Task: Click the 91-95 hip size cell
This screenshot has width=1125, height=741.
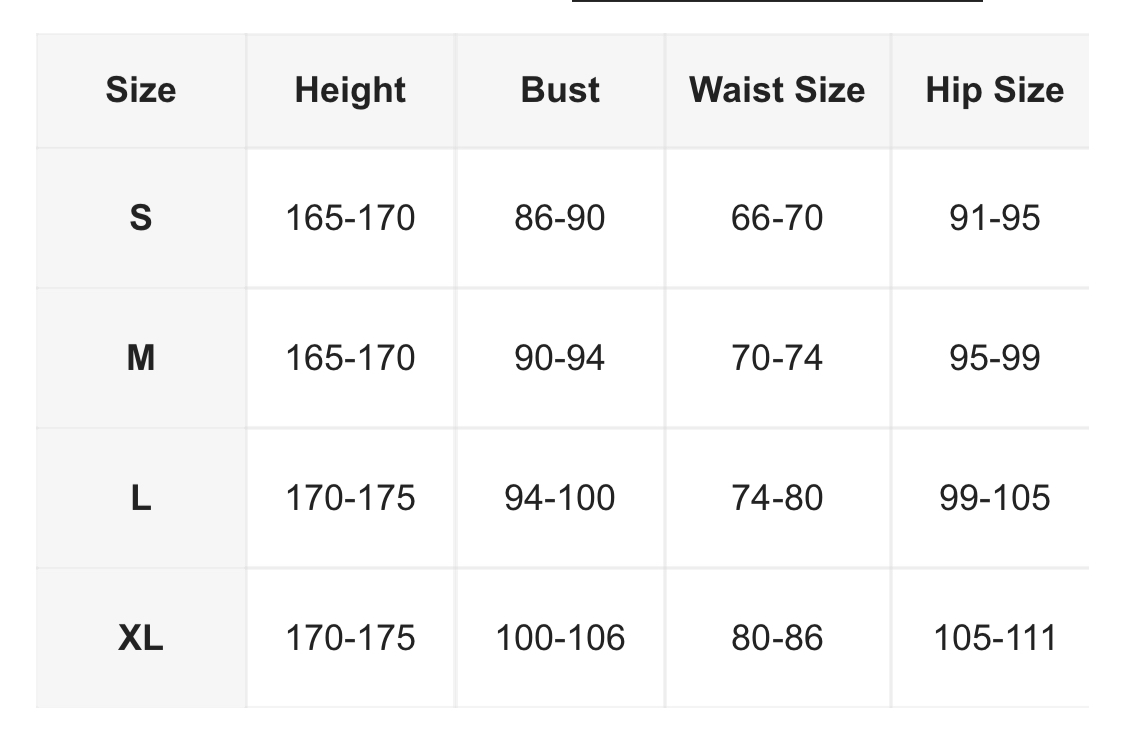Action: (x=994, y=218)
